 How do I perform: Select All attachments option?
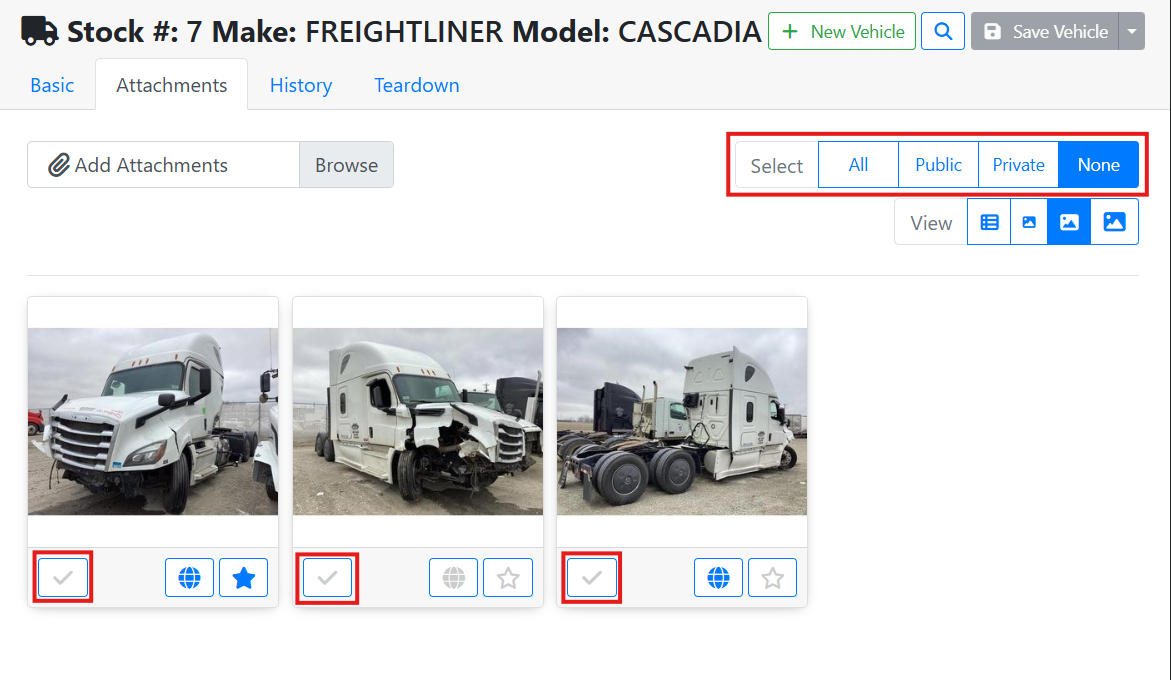point(858,165)
